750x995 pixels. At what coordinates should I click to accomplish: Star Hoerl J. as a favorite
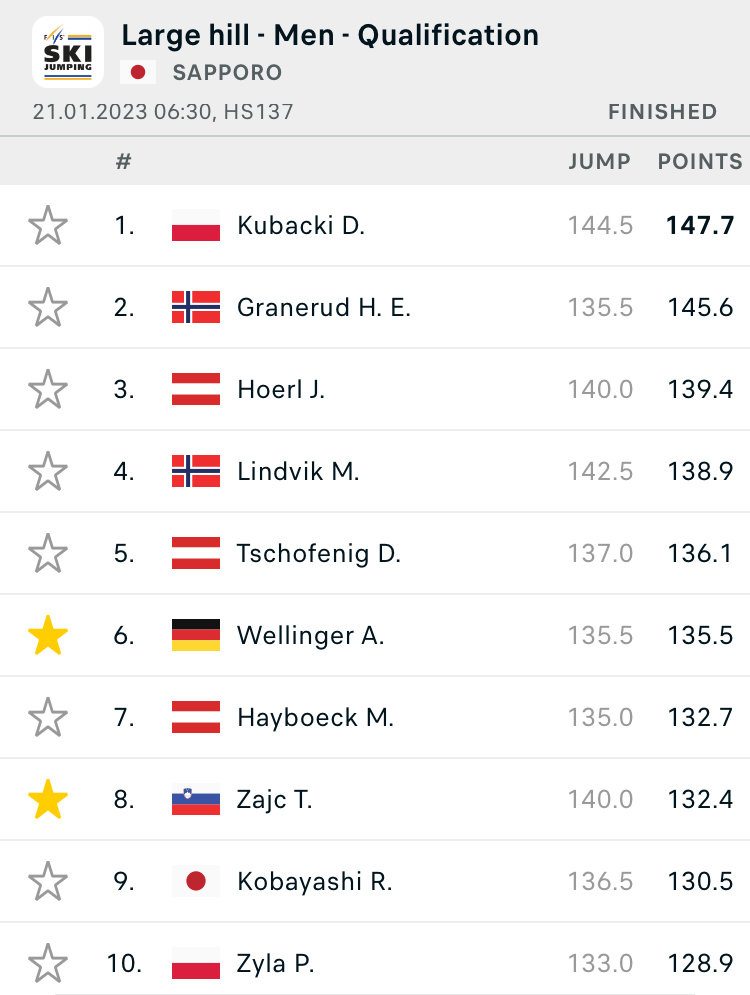48,390
